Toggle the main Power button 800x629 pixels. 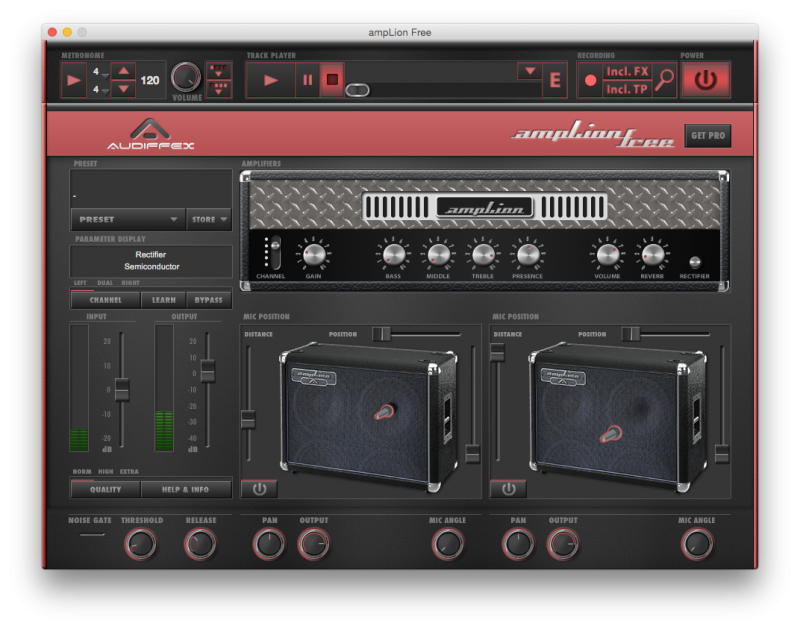[706, 80]
